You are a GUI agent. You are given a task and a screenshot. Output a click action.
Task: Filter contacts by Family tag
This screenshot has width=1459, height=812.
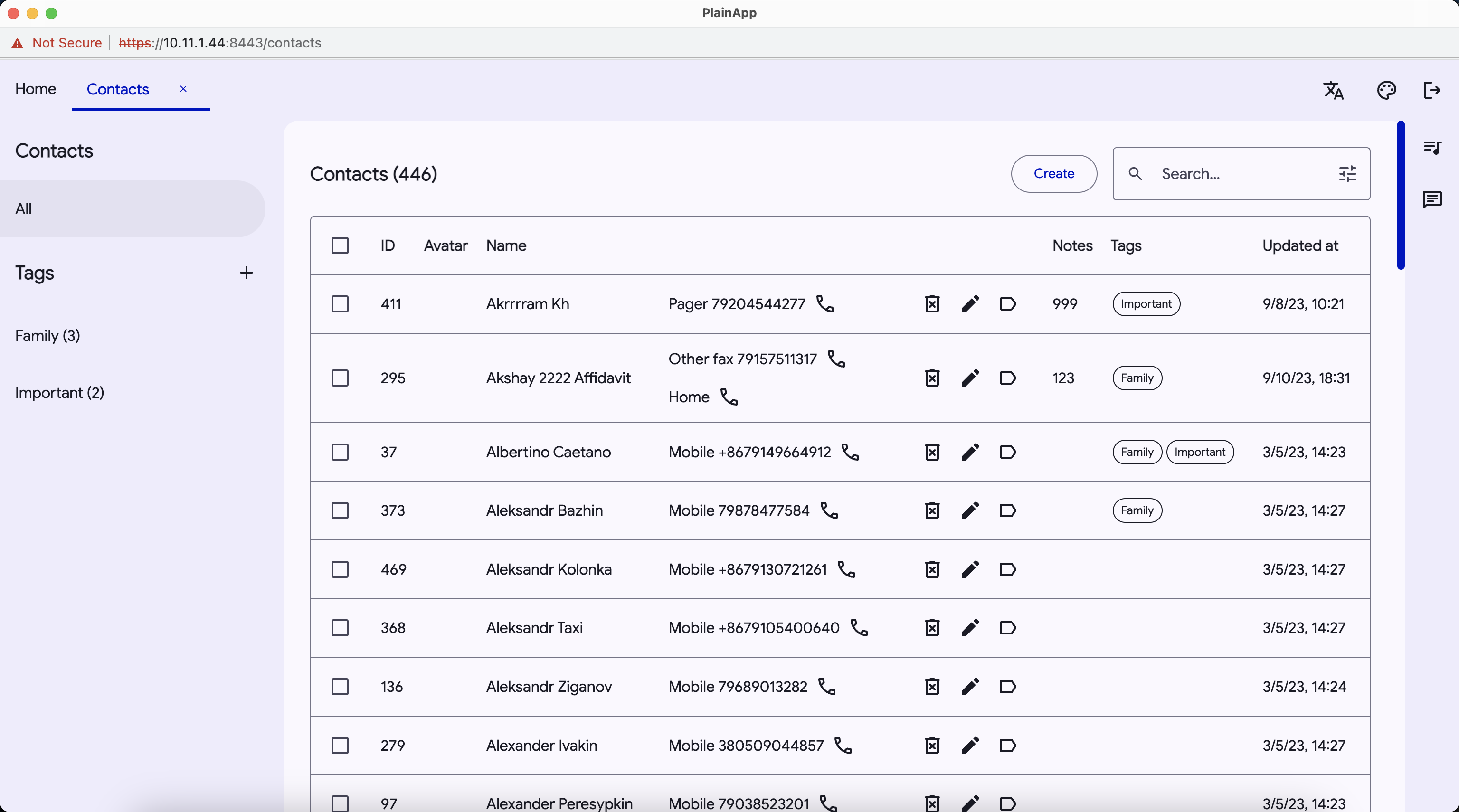[x=47, y=336]
